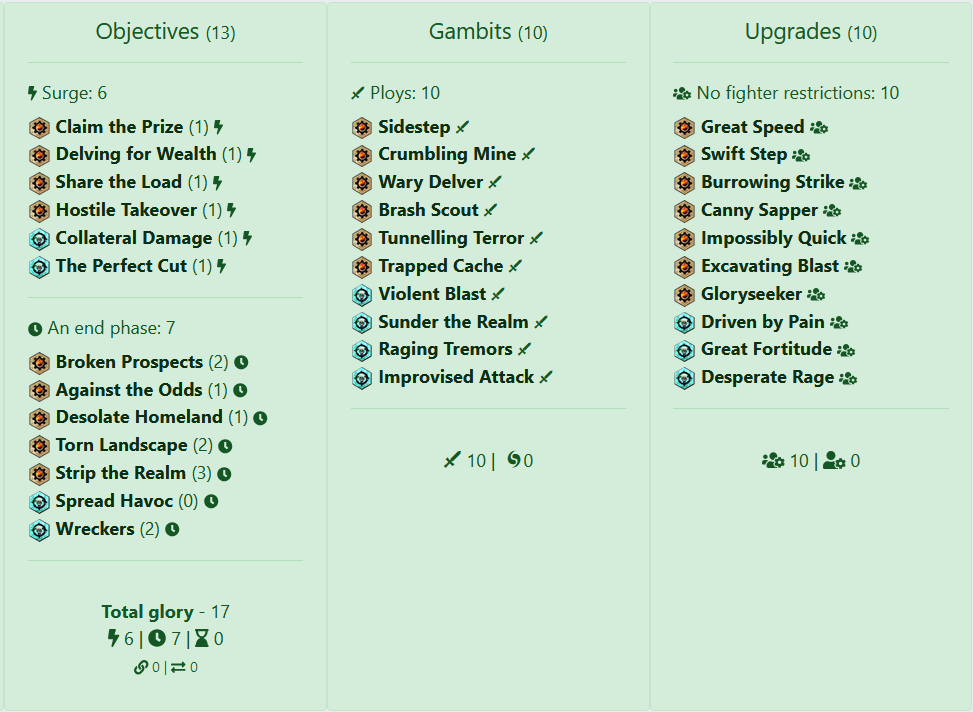Click the clock icon after Broken Prospects
The height and width of the screenshot is (712, 973).
coord(241,363)
